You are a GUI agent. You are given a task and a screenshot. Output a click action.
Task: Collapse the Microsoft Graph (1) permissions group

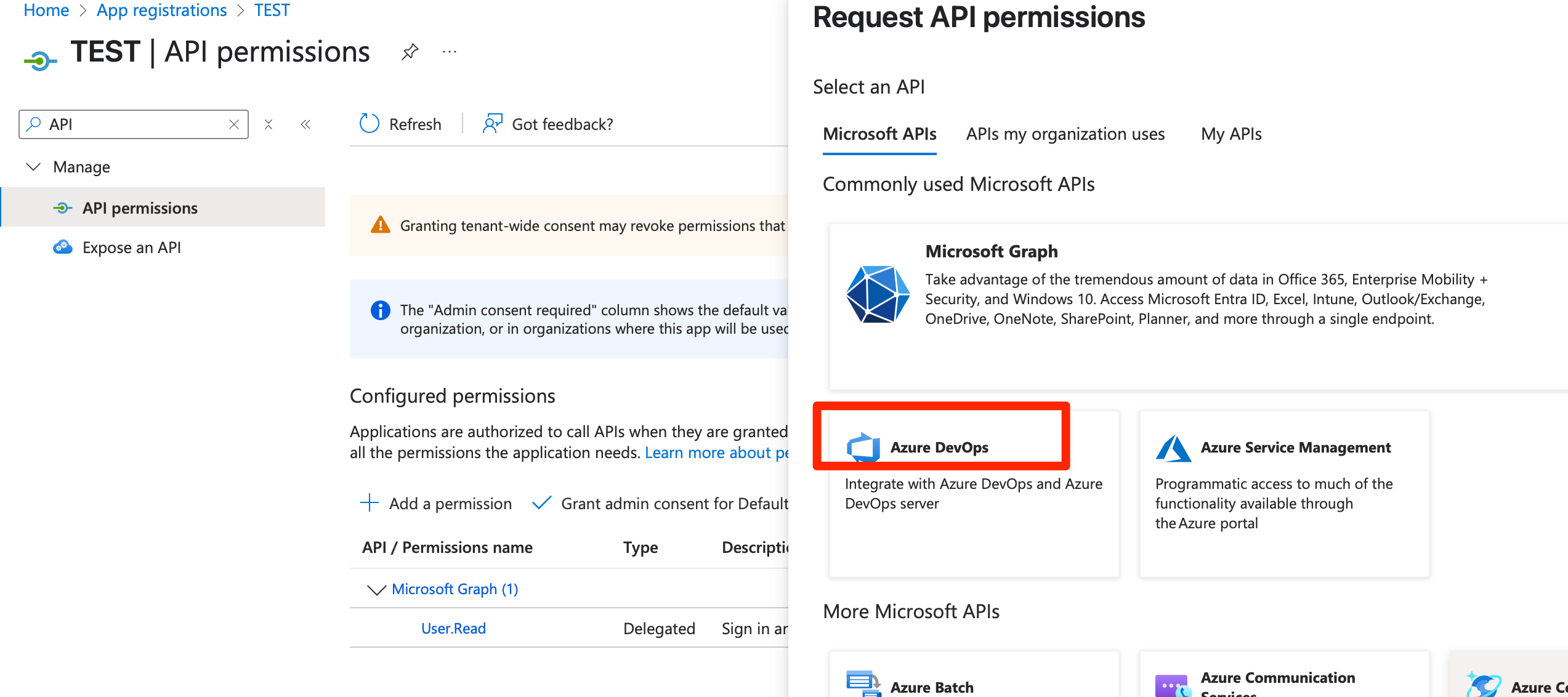(x=376, y=590)
